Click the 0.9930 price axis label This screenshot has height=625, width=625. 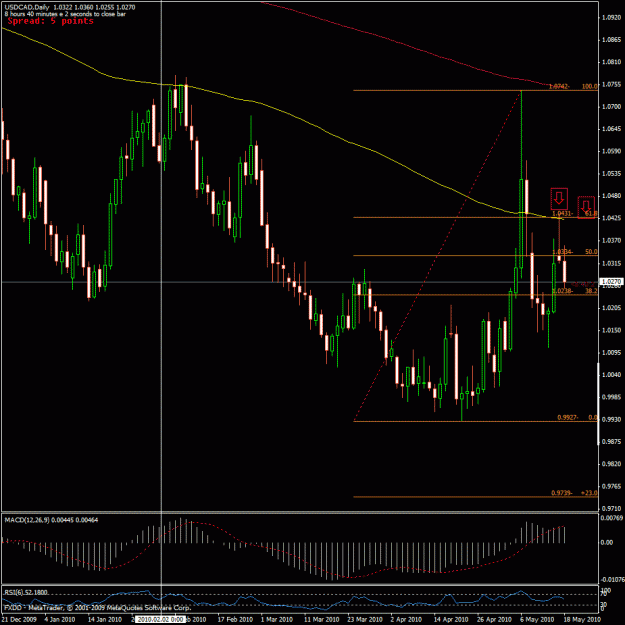(x=612, y=419)
